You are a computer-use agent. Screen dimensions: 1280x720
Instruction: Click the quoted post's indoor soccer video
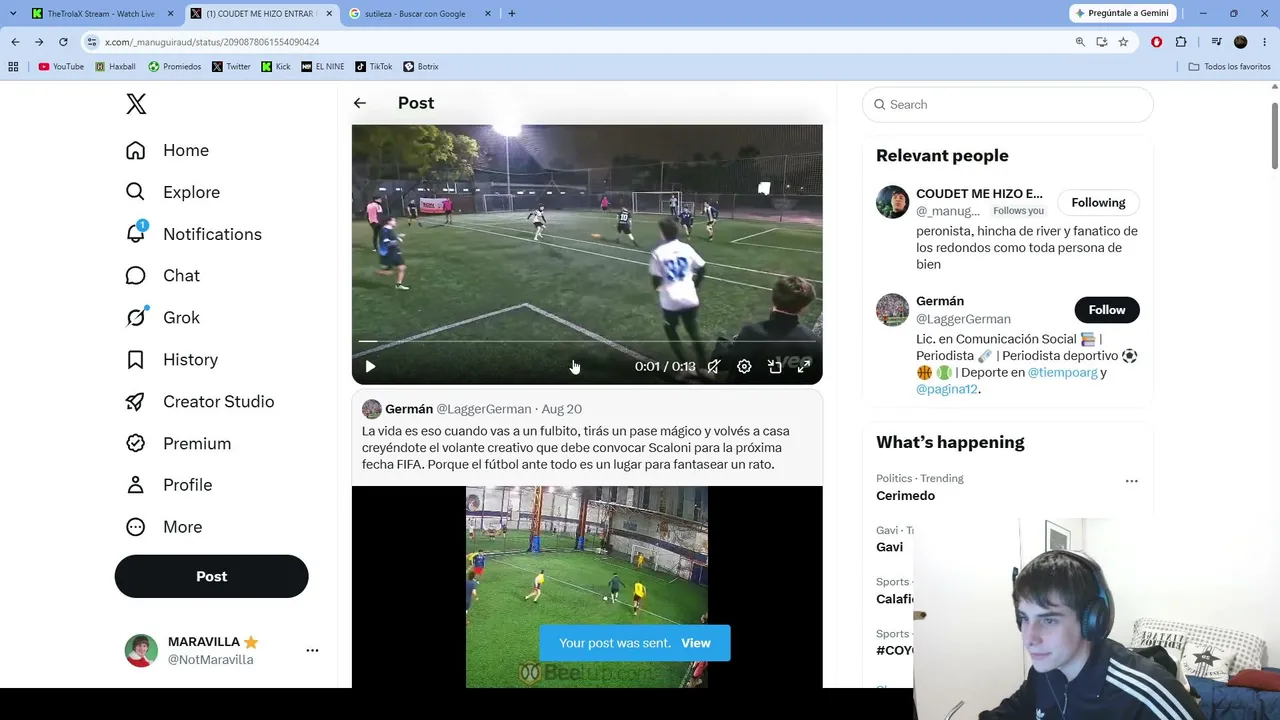[587, 587]
